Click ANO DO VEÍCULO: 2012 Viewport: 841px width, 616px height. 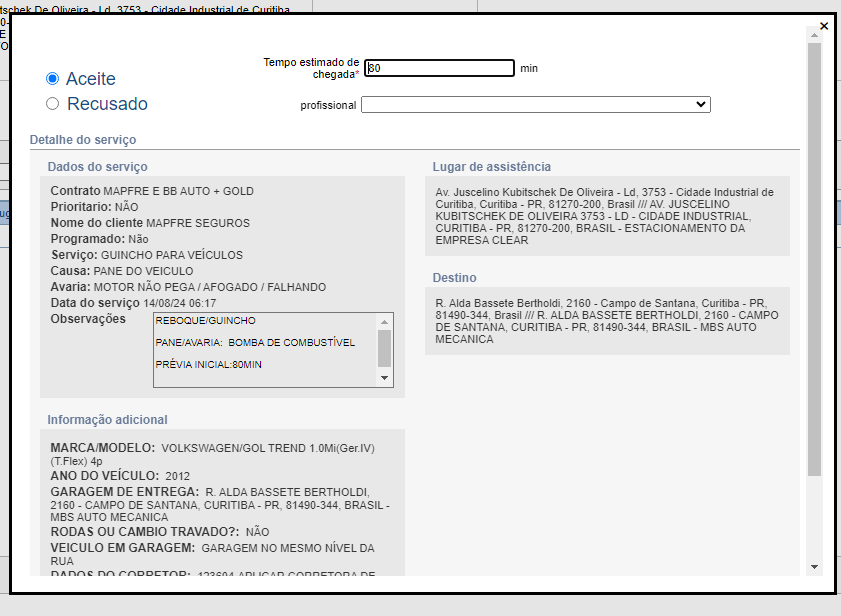[x=120, y=476]
